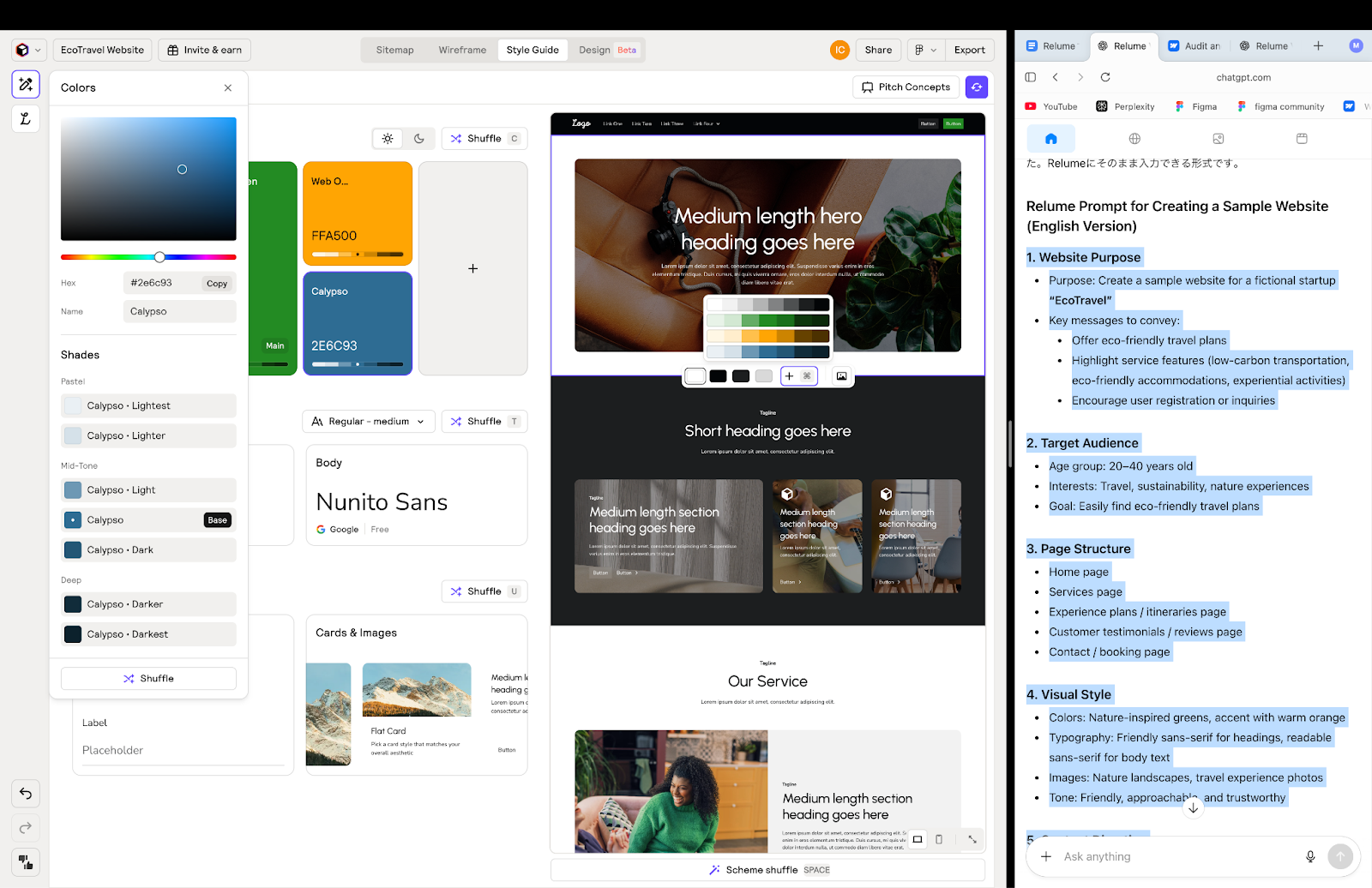
Task: Select the magic wand style tool
Action: (26, 84)
